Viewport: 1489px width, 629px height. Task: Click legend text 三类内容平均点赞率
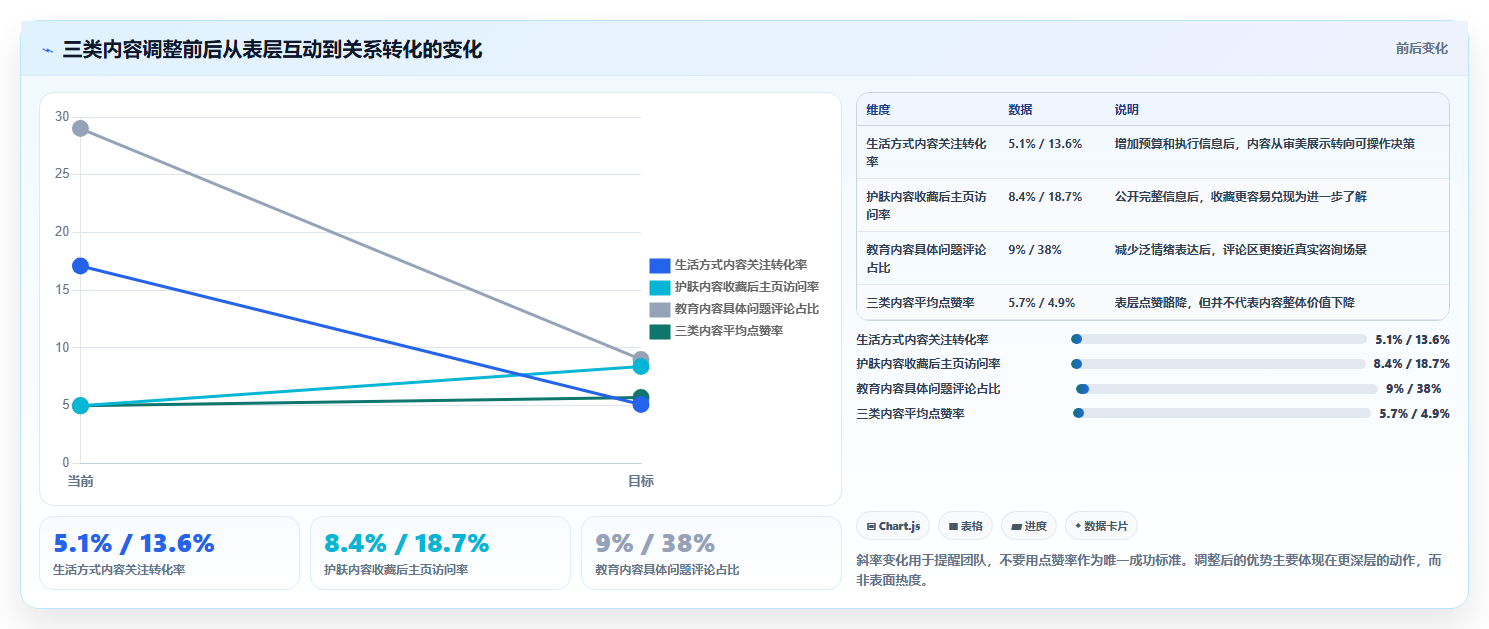tap(729, 331)
